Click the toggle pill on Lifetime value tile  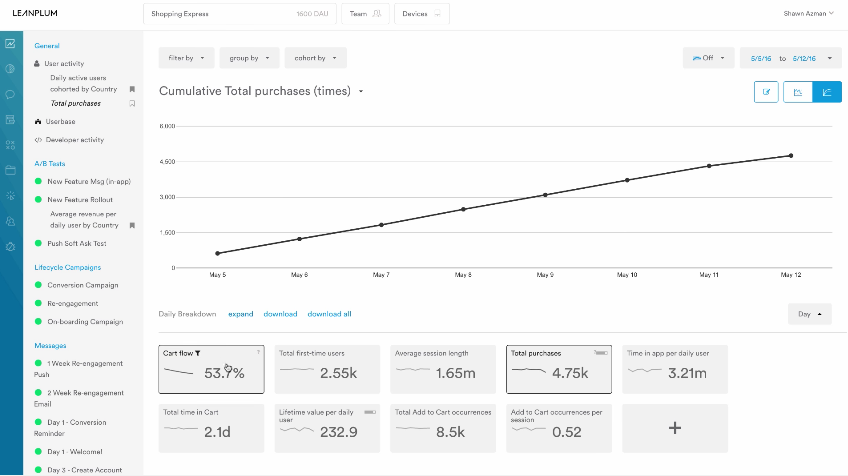tap(370, 412)
